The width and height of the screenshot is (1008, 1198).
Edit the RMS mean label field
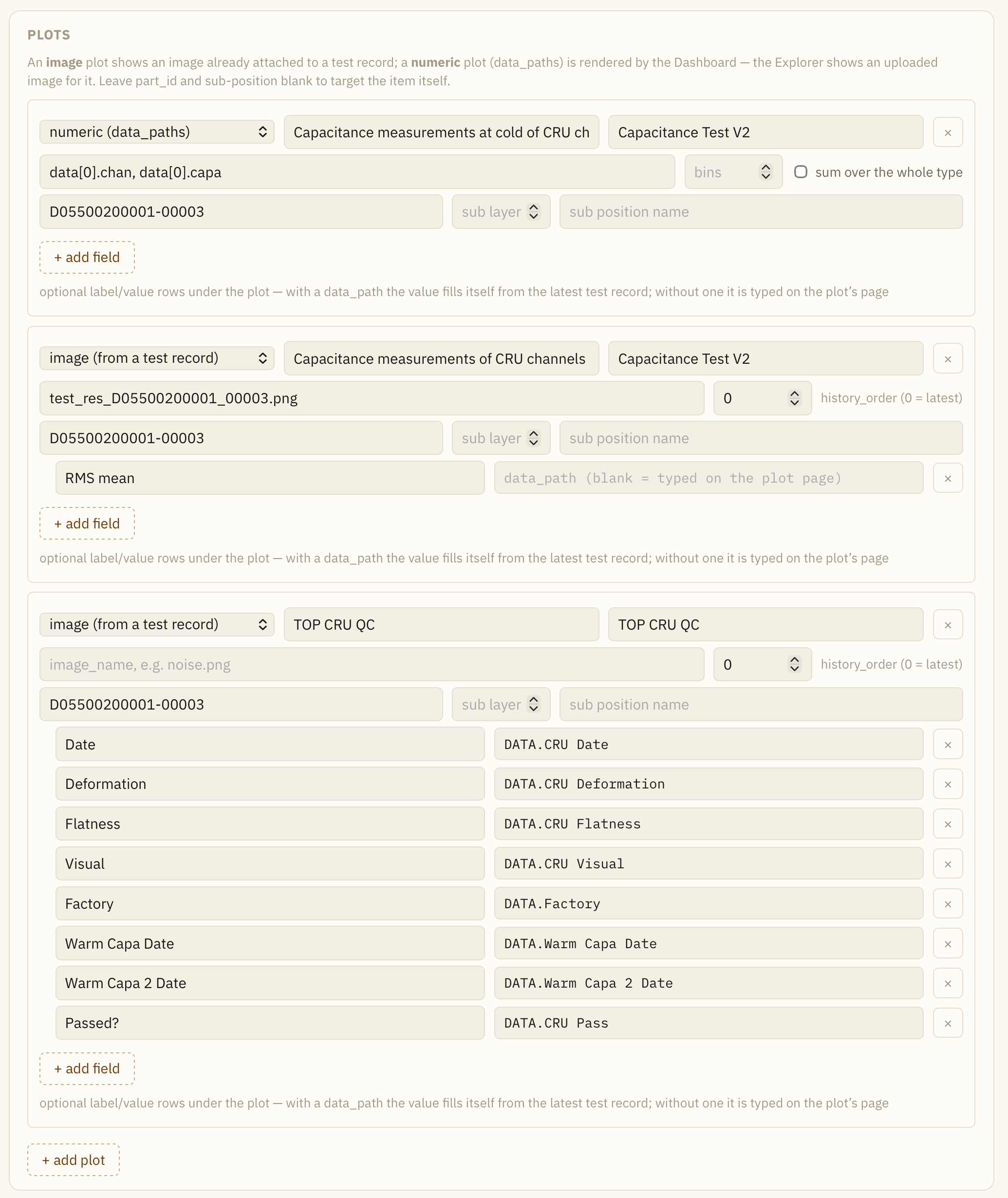[270, 478]
